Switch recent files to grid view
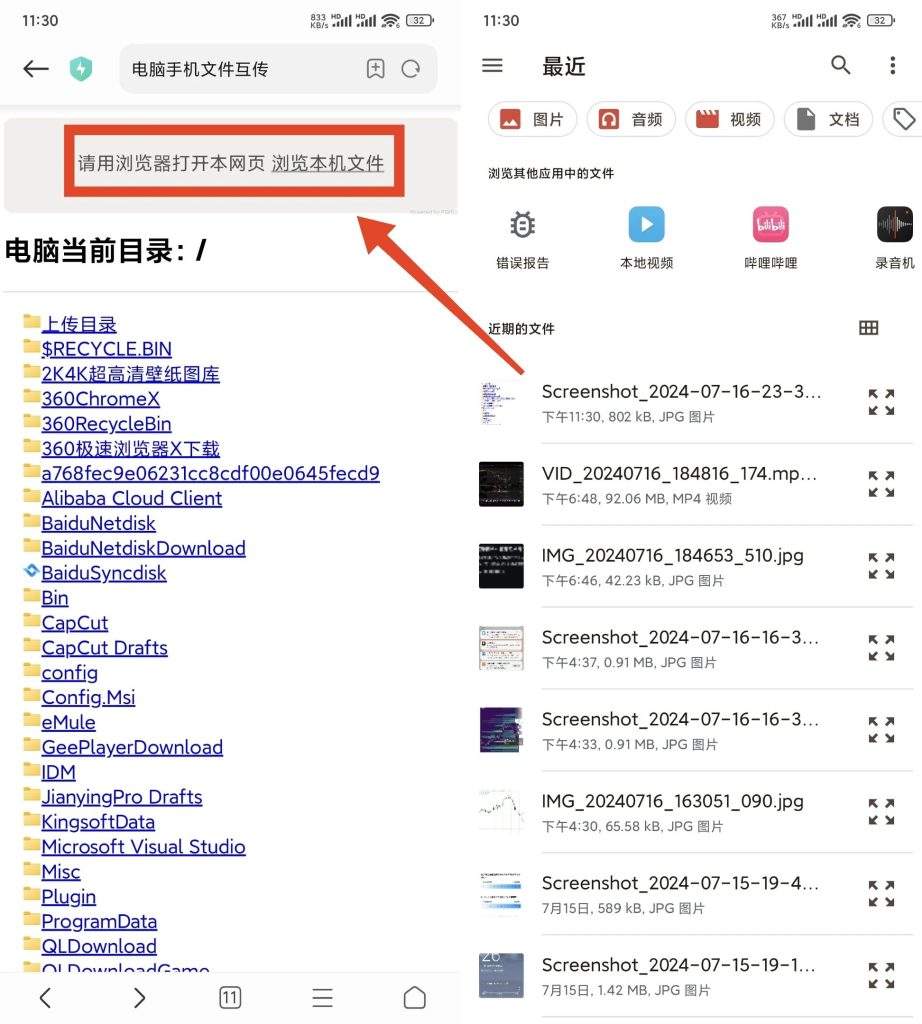Viewport: 922px width, 1024px height. click(x=868, y=328)
